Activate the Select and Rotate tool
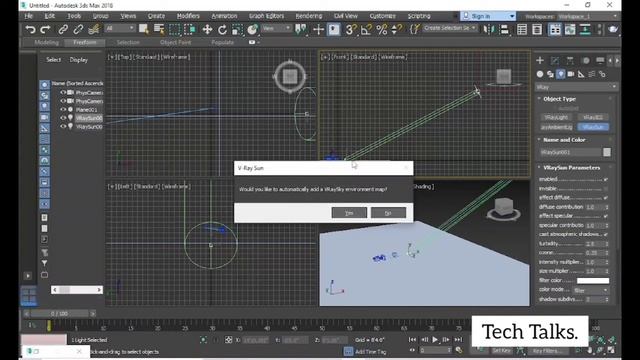 222,29
